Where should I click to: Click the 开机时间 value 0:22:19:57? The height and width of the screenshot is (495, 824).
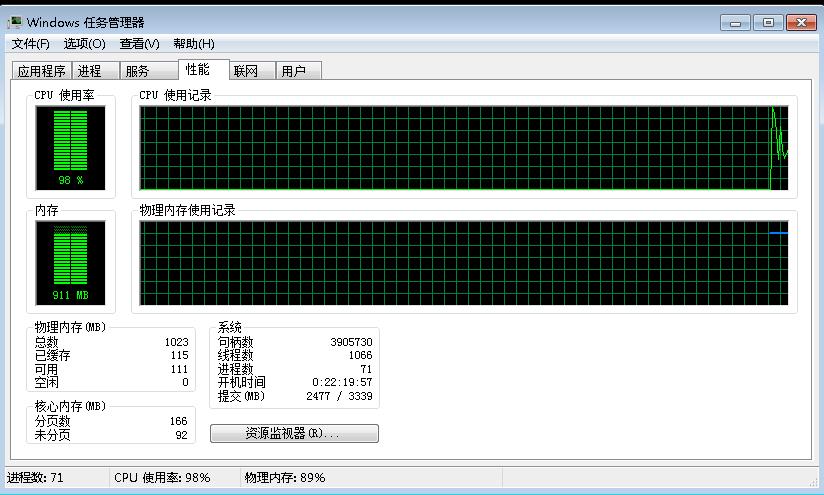coord(342,382)
